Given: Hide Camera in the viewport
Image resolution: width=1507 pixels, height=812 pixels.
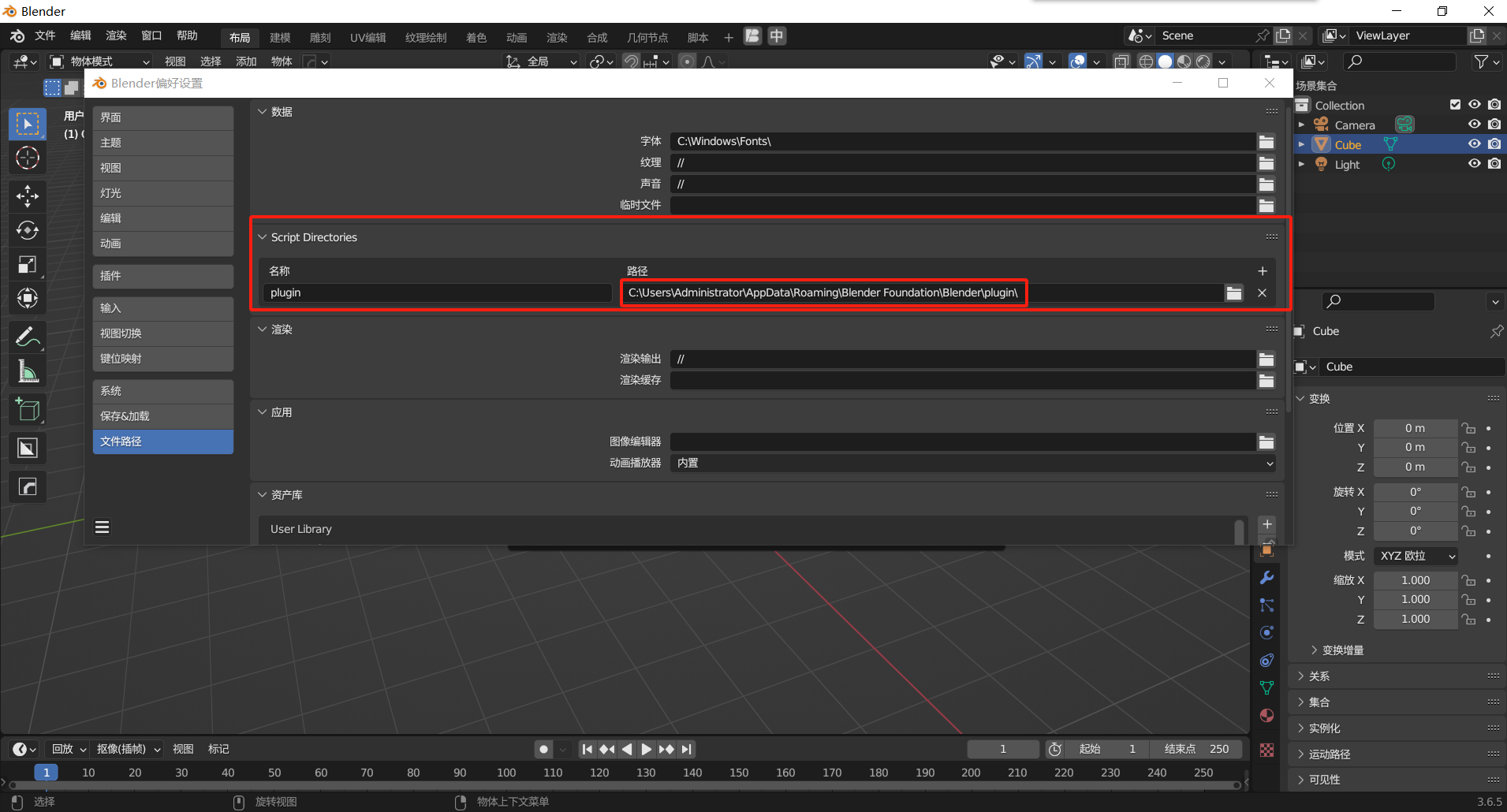Looking at the screenshot, I should coord(1474,125).
